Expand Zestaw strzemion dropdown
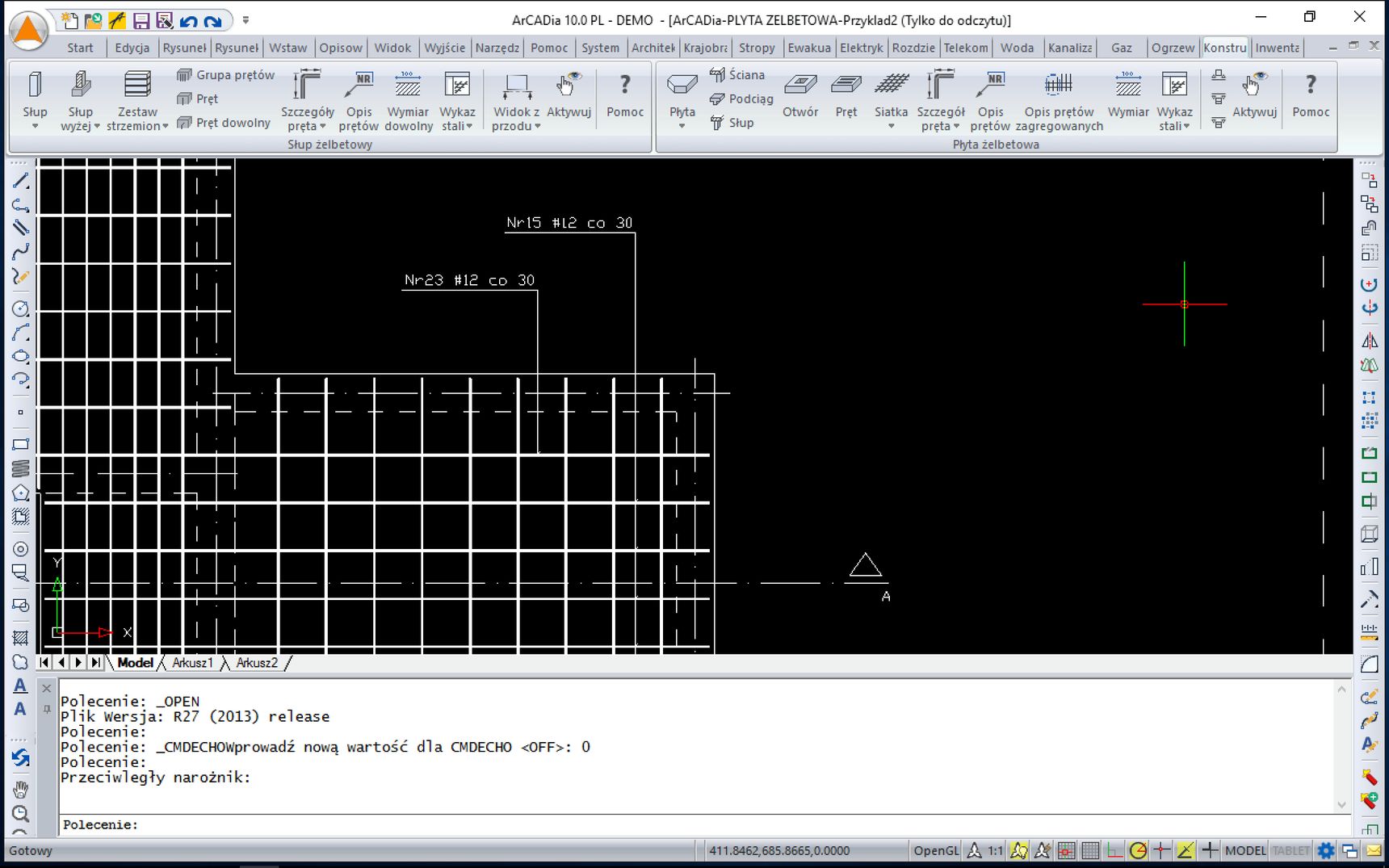This screenshot has width=1389, height=868. point(166,126)
